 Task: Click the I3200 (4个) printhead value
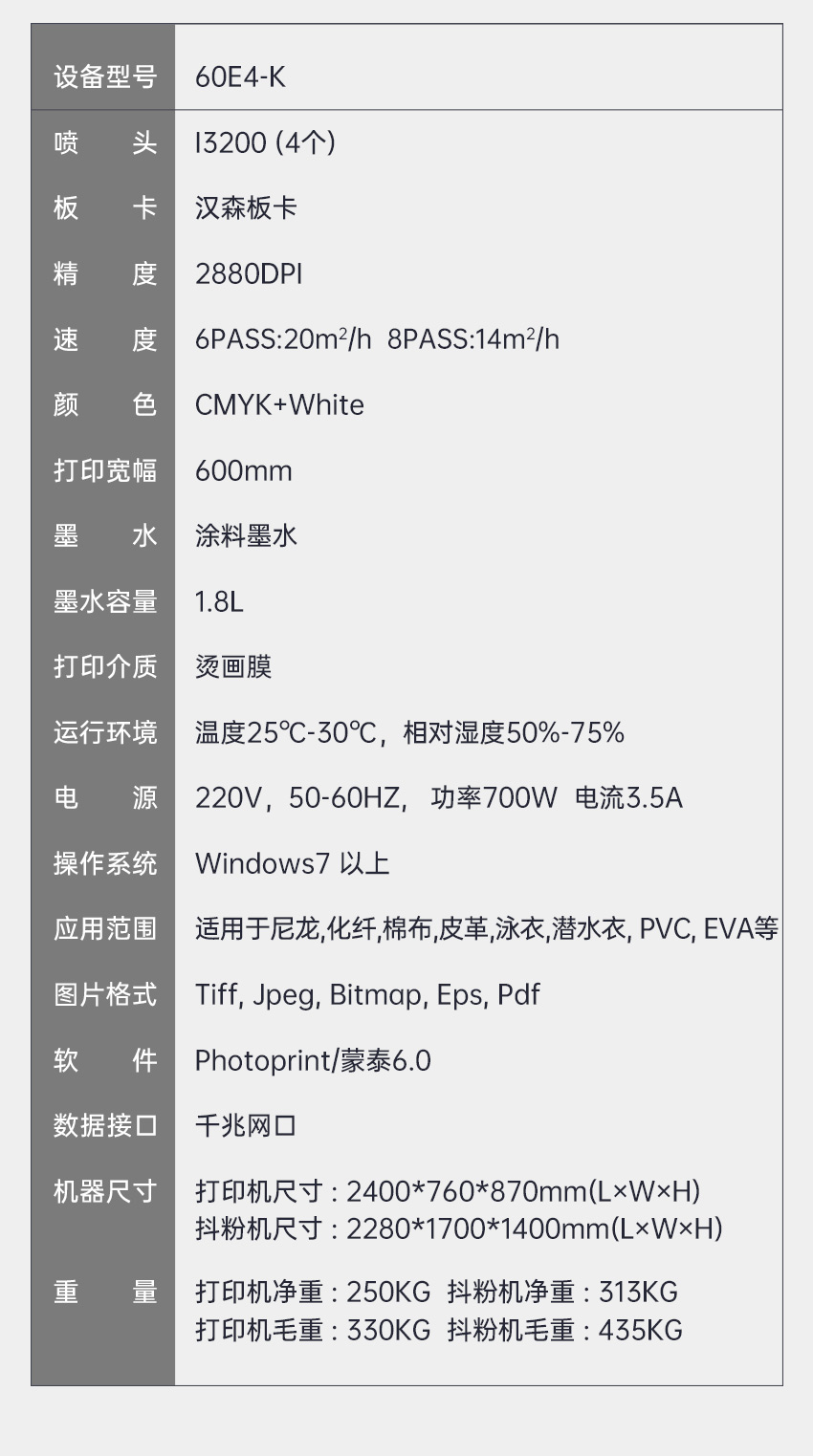coord(265,143)
